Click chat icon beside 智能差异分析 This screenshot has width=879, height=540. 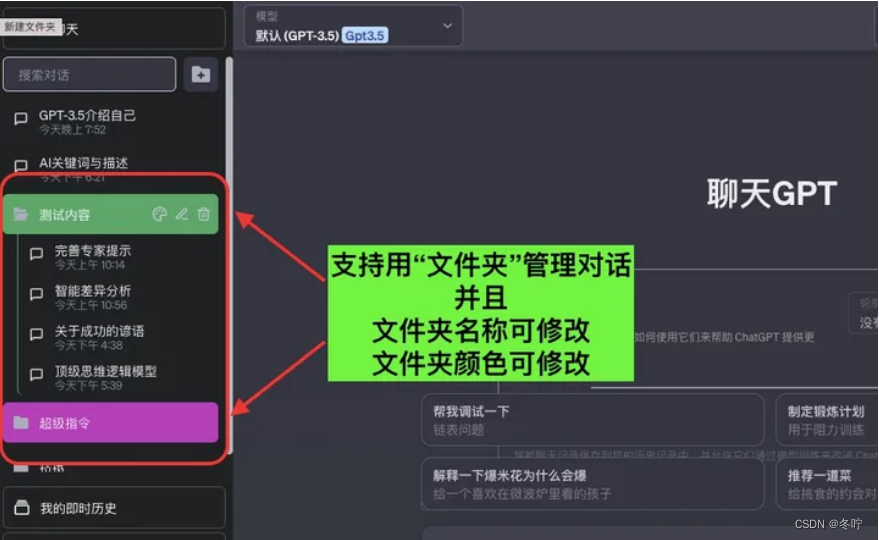(x=36, y=294)
